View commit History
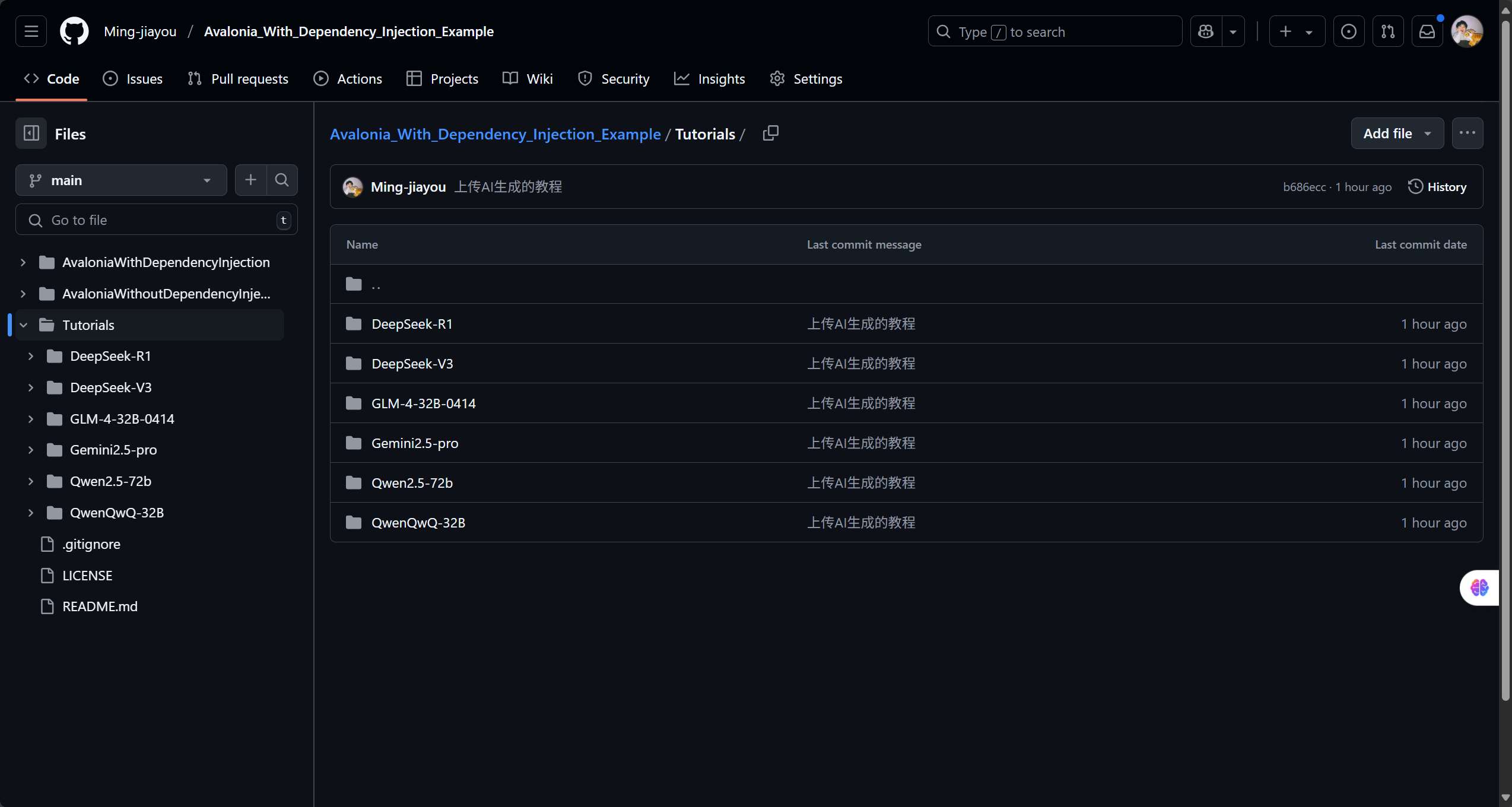 coord(1437,187)
